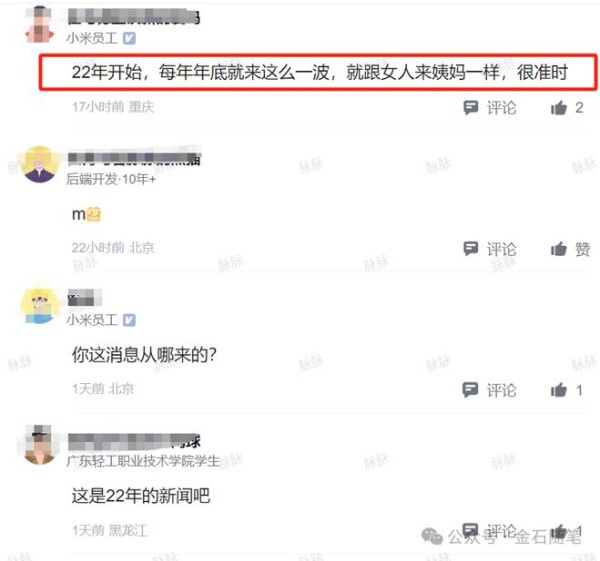Click thumbs-up 赞 on the 'm' comment
The height and width of the screenshot is (561, 600).
(x=570, y=249)
